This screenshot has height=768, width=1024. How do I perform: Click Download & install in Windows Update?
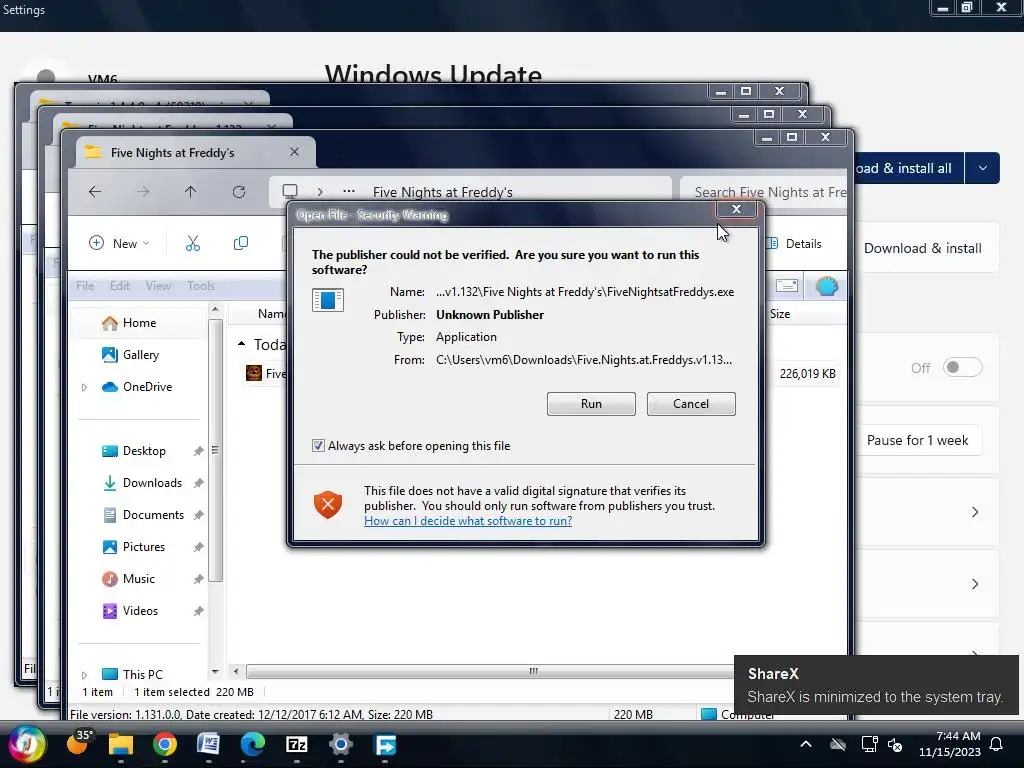pyautogui.click(x=922, y=248)
